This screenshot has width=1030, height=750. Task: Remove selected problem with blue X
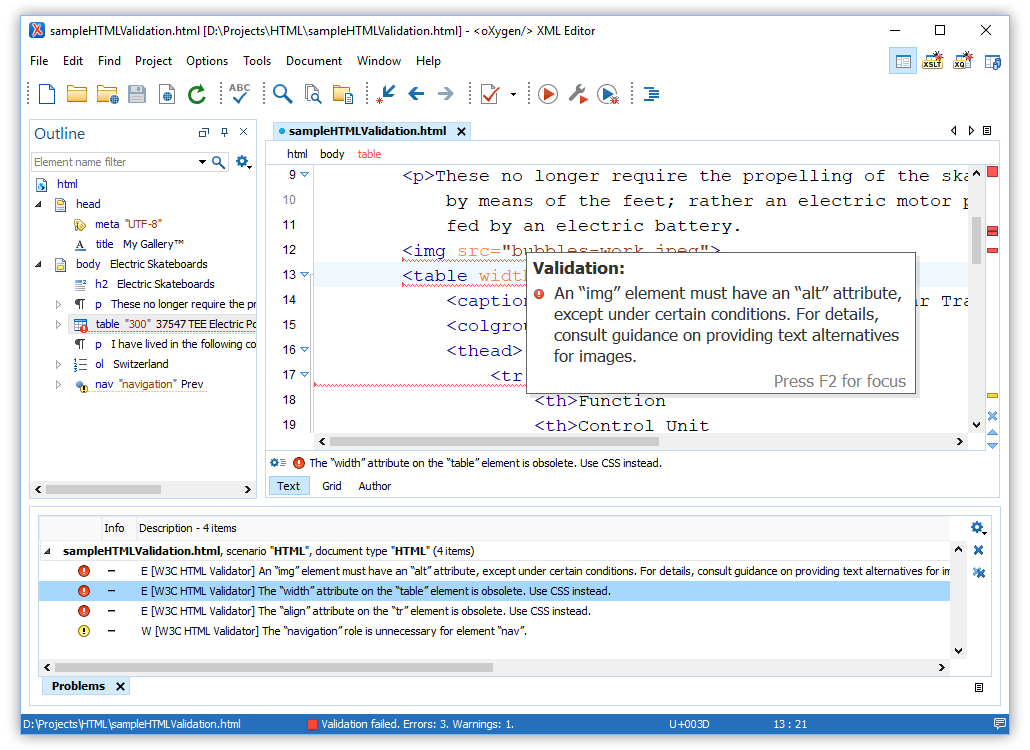978,550
